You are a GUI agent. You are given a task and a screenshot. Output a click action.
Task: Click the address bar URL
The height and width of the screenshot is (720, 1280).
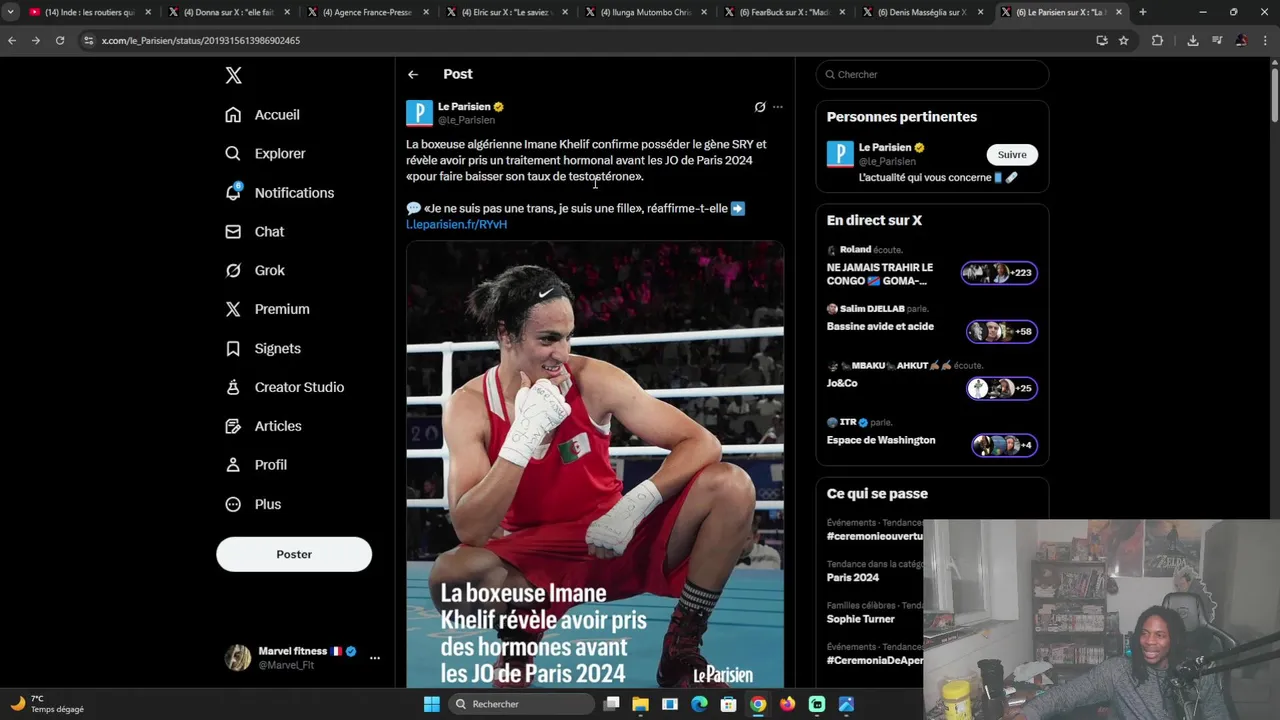pyautogui.click(x=200, y=41)
